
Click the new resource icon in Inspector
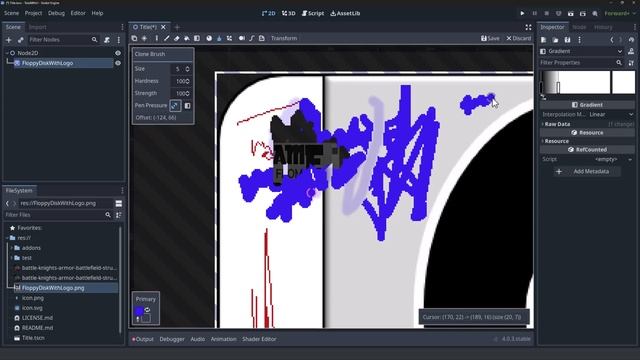coord(544,40)
